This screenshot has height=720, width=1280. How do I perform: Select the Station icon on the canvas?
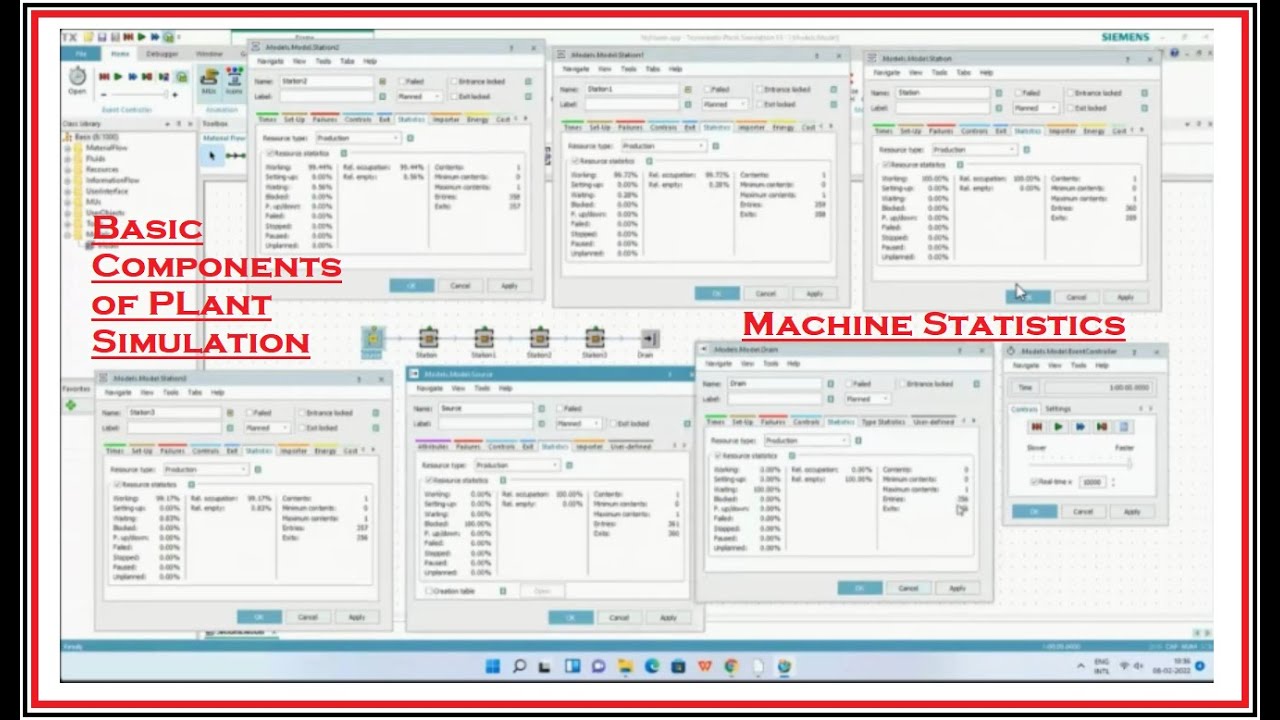(x=428, y=338)
